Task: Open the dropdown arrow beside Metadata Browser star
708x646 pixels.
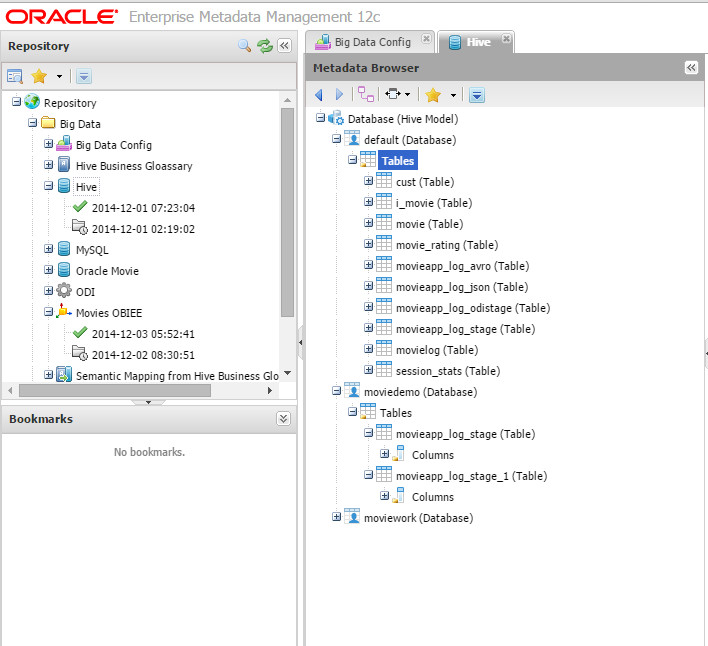Action: (x=453, y=95)
